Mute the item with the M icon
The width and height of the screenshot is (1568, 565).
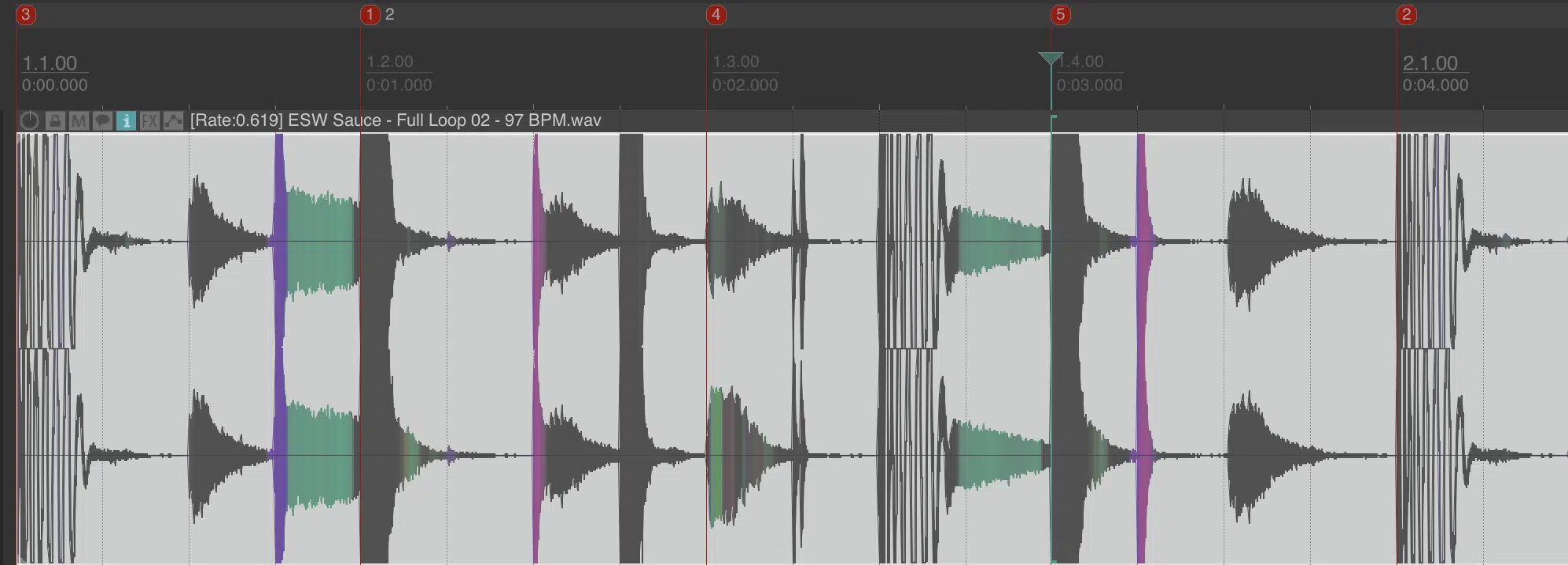tap(79, 120)
